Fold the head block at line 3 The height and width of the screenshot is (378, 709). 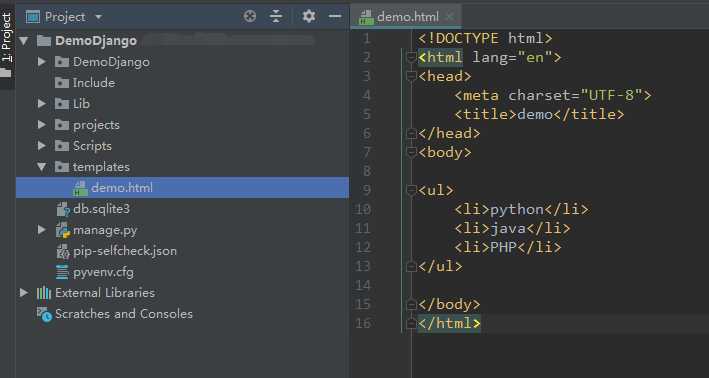[x=411, y=76]
